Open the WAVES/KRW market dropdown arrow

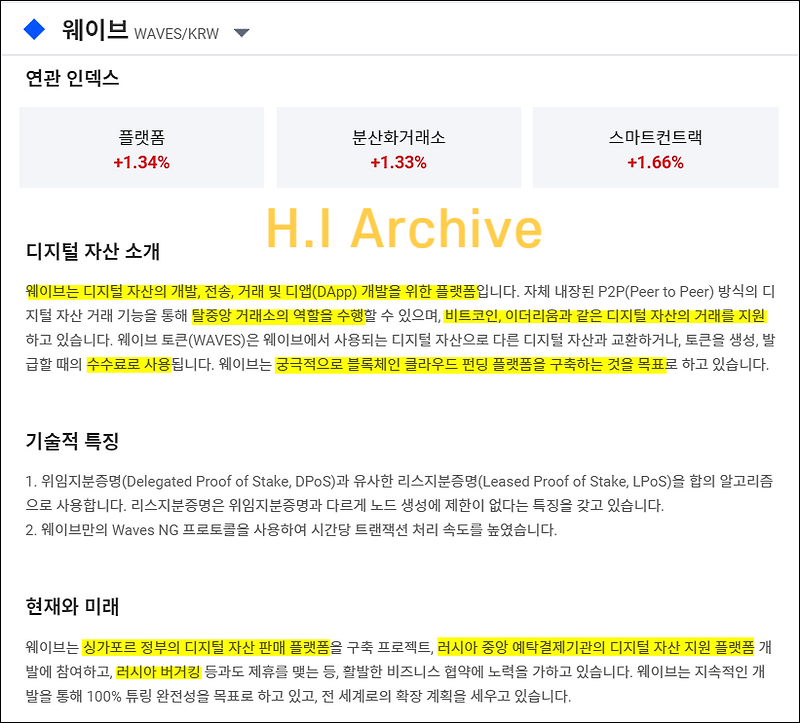click(x=241, y=33)
